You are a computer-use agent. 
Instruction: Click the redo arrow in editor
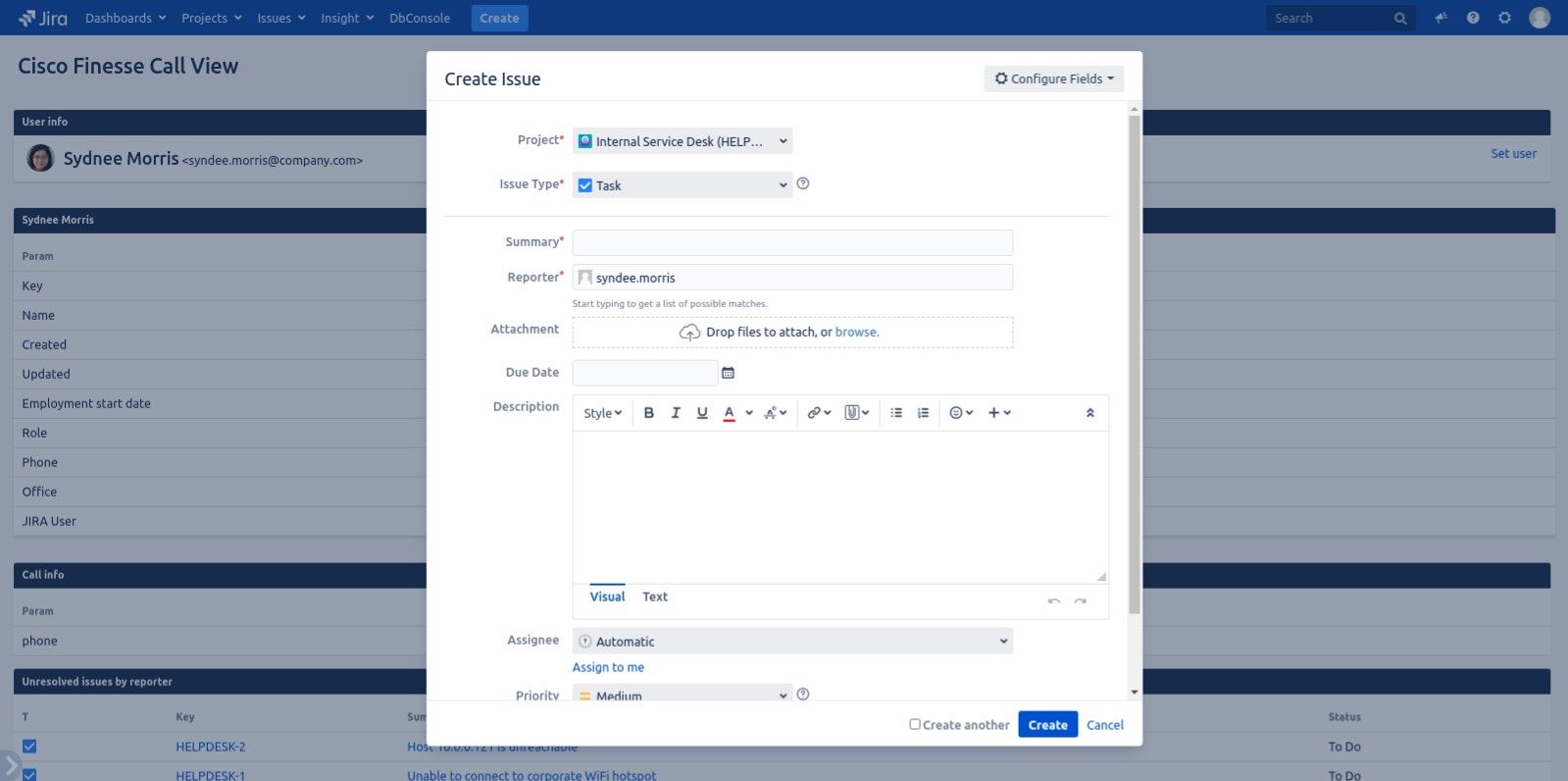coord(1080,600)
